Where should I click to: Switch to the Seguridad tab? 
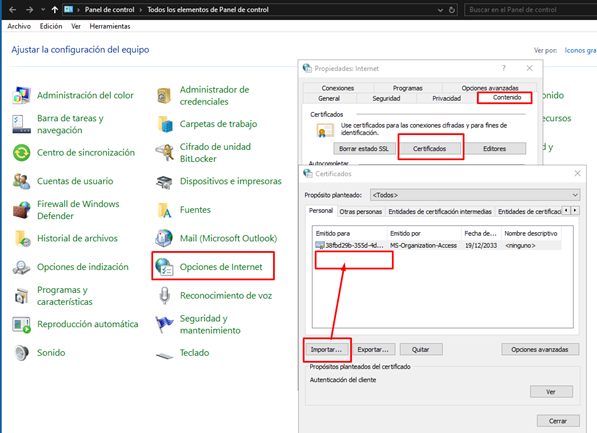pos(386,98)
